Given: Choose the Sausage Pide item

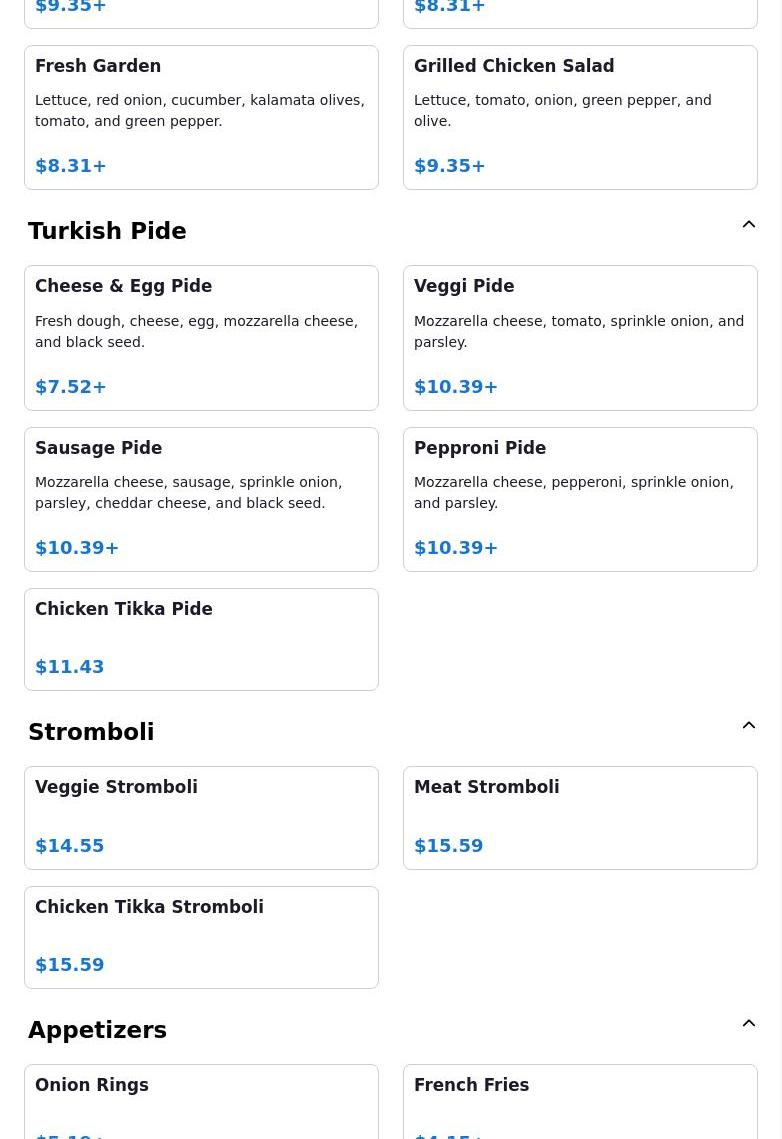Looking at the screenshot, I should point(201,499).
